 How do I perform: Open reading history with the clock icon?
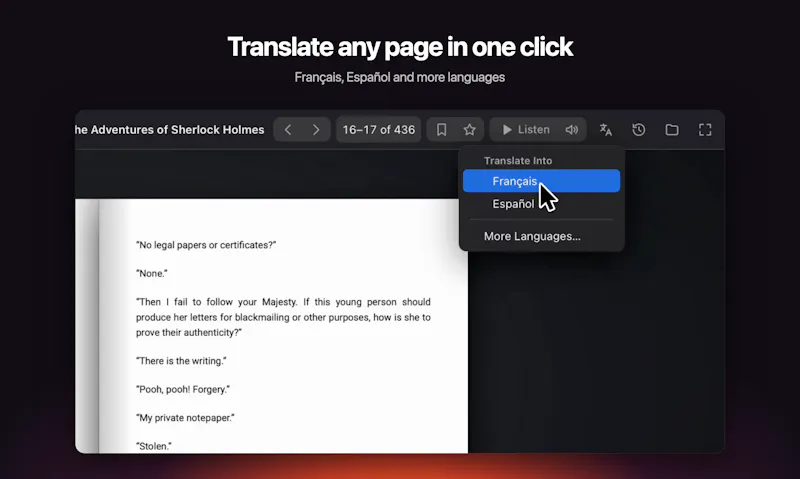(x=639, y=130)
